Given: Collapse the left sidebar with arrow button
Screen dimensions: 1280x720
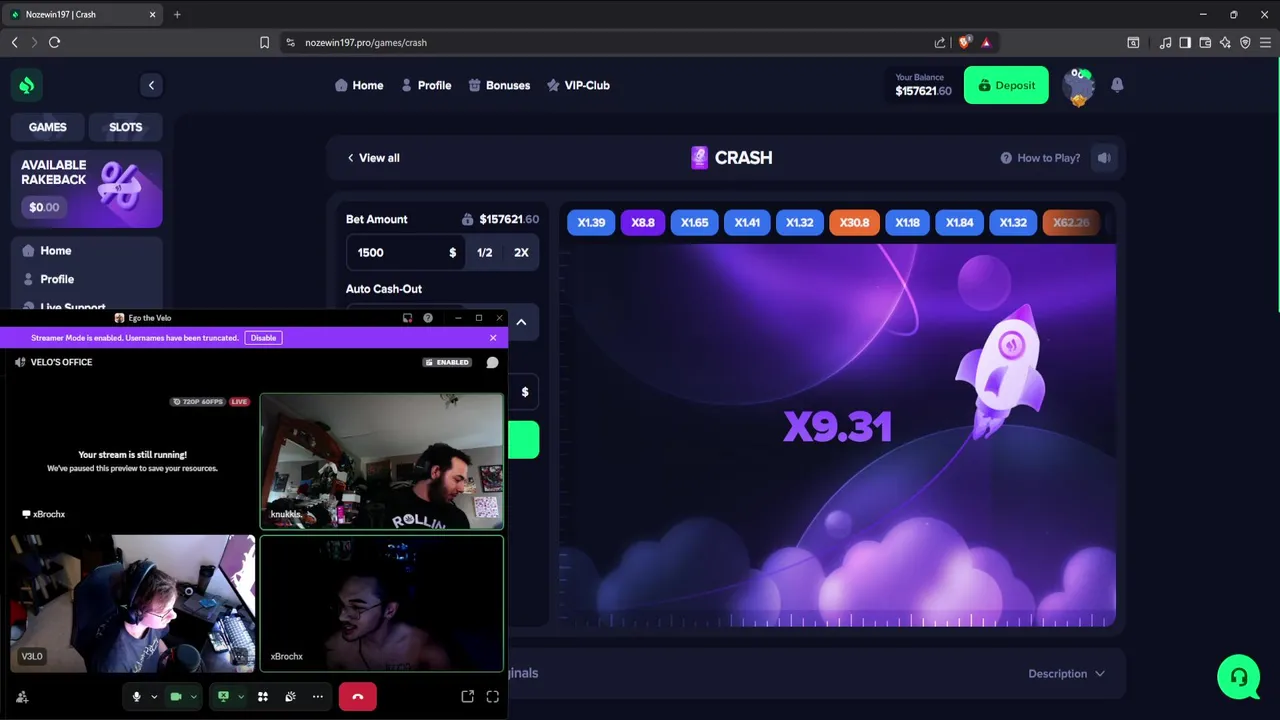Looking at the screenshot, I should [x=151, y=85].
